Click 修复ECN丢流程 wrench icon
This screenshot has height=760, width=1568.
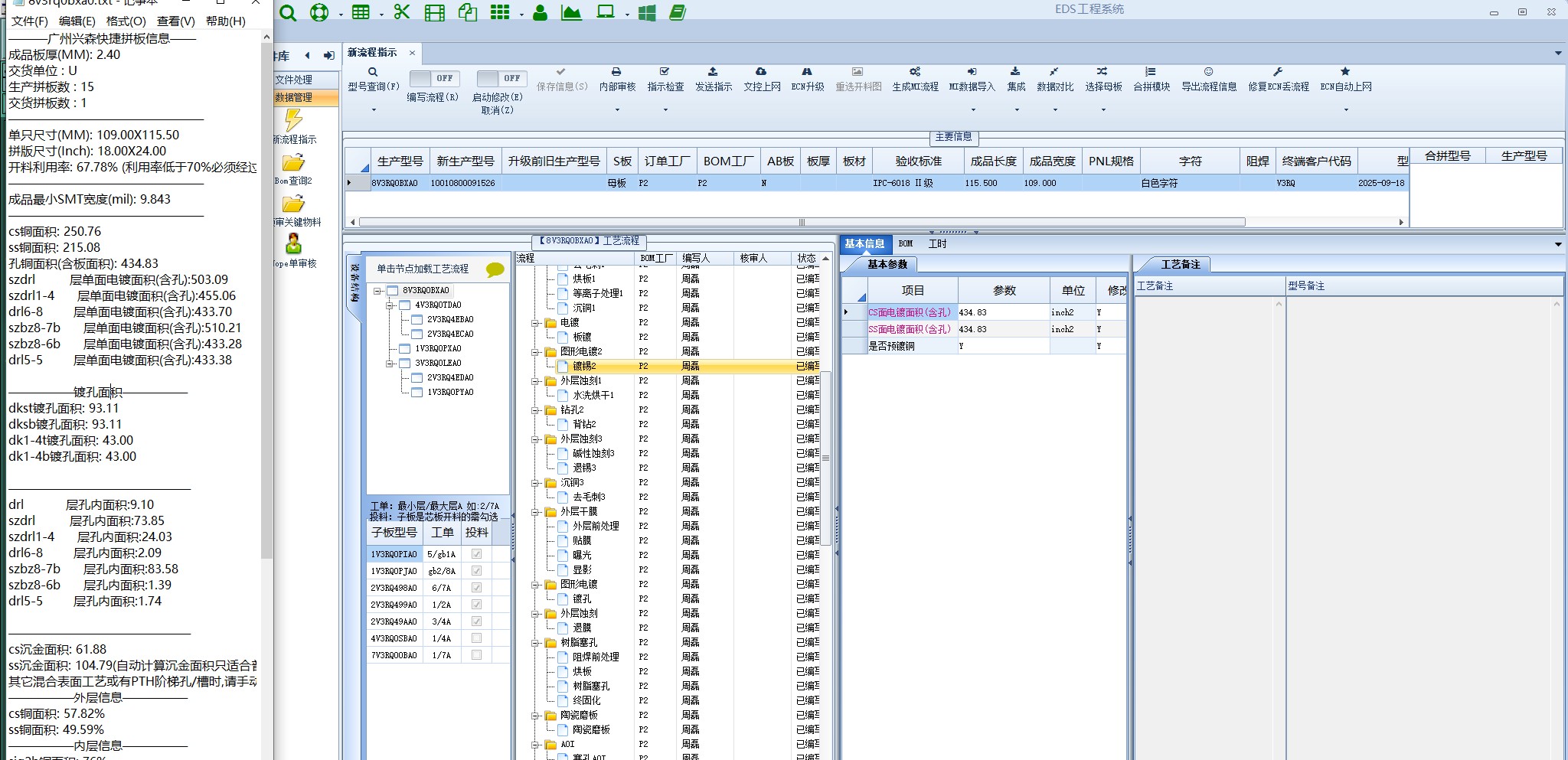pyautogui.click(x=1278, y=72)
